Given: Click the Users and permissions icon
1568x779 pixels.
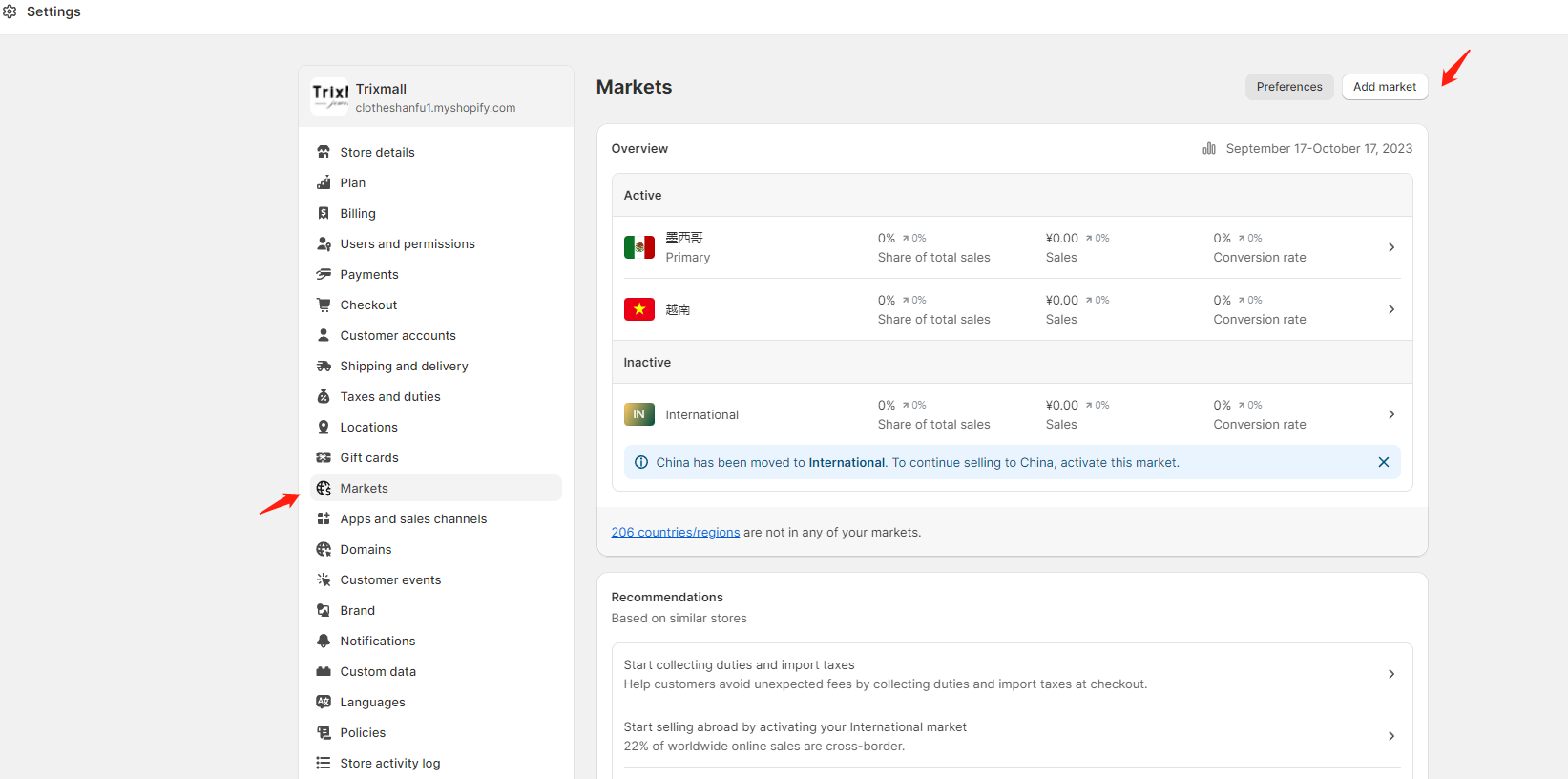Looking at the screenshot, I should pyautogui.click(x=324, y=243).
